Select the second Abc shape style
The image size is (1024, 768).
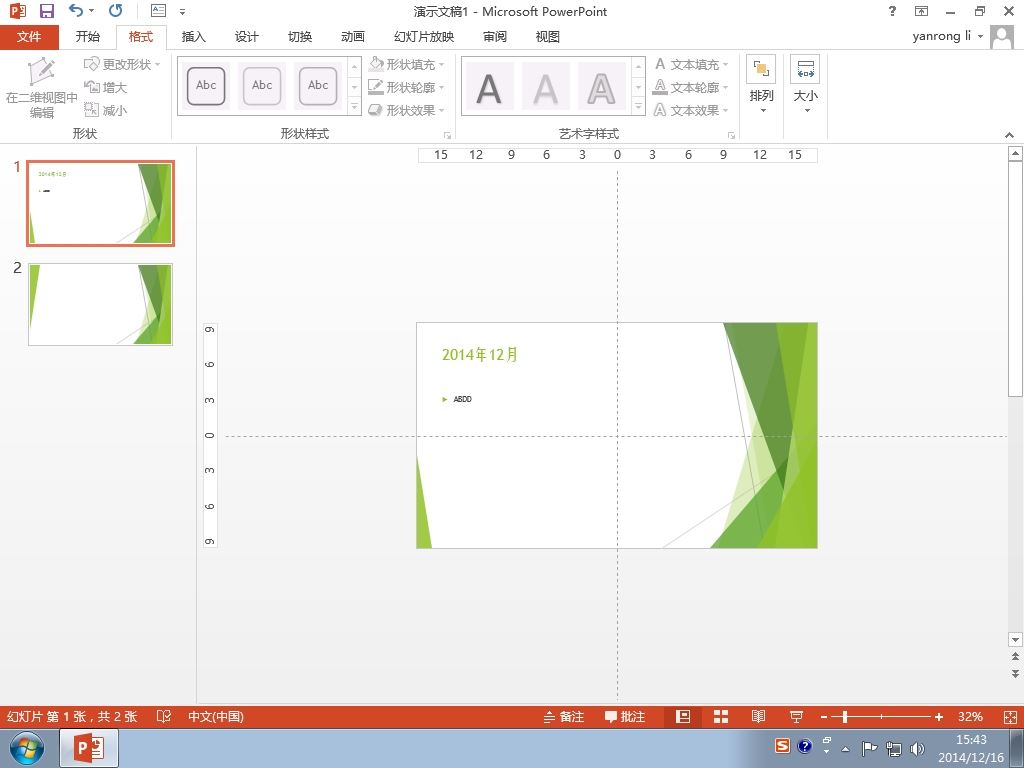(x=262, y=86)
